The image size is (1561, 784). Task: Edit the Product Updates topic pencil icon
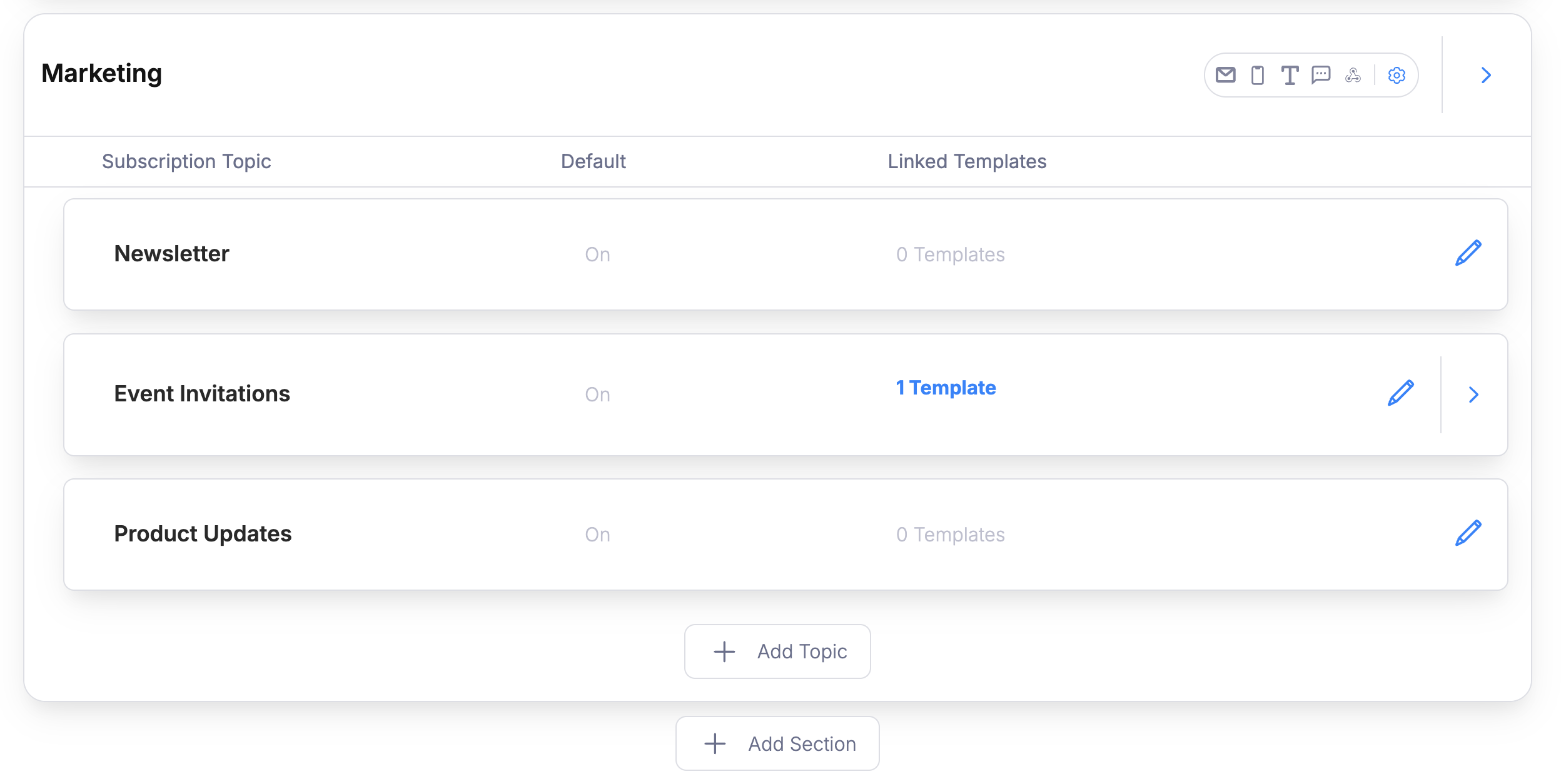[x=1469, y=533]
